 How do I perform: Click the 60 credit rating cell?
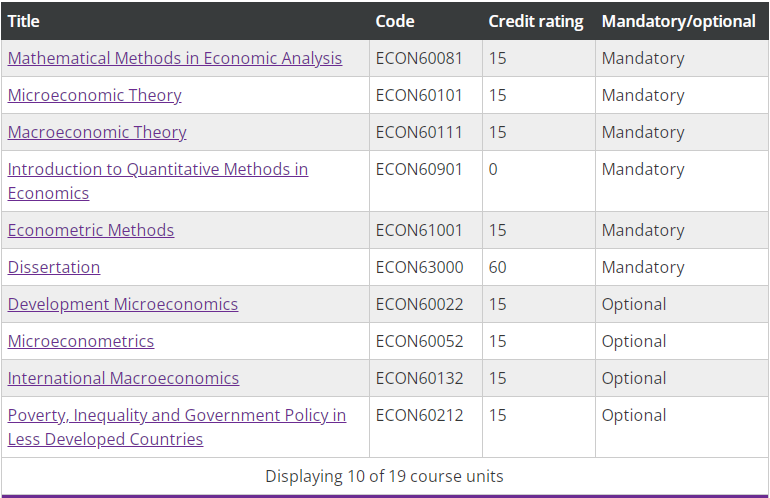[x=498, y=267]
